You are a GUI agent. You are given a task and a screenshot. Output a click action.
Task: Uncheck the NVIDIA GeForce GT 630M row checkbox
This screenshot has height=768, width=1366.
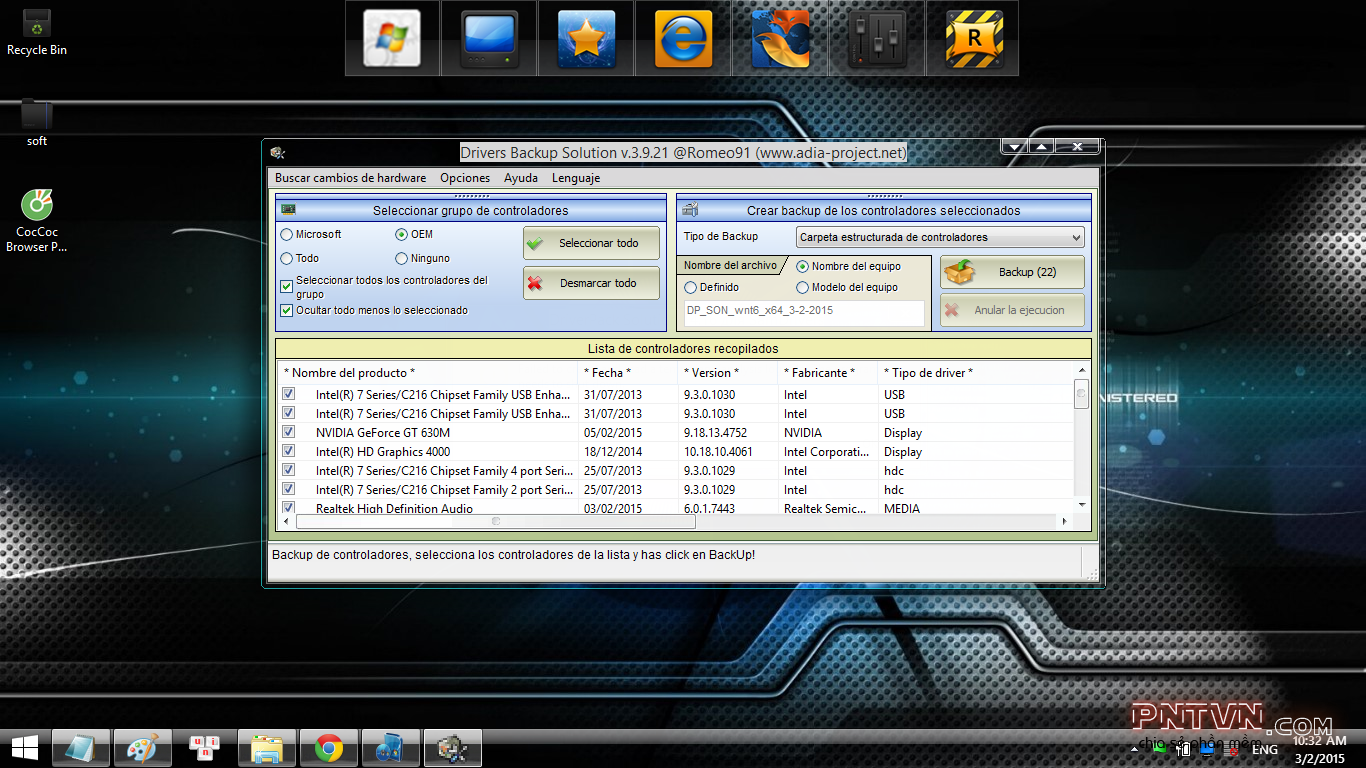[289, 432]
